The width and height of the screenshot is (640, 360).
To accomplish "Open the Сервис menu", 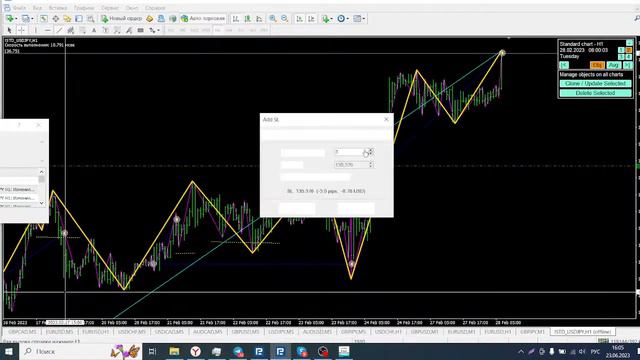I will click(109, 8).
